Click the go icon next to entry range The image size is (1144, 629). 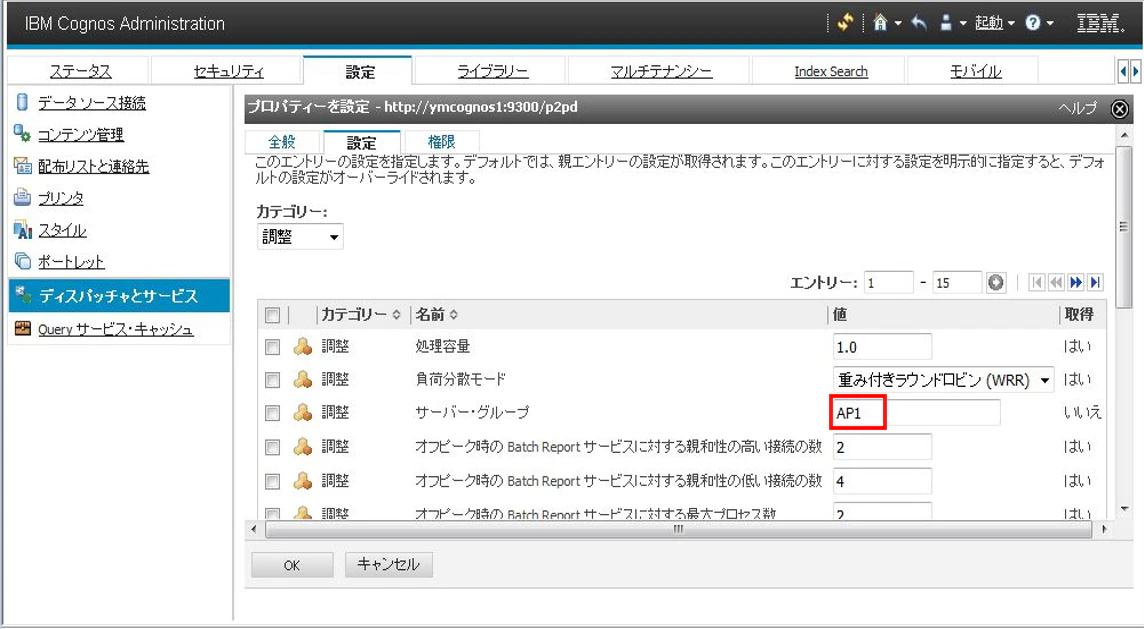point(995,282)
